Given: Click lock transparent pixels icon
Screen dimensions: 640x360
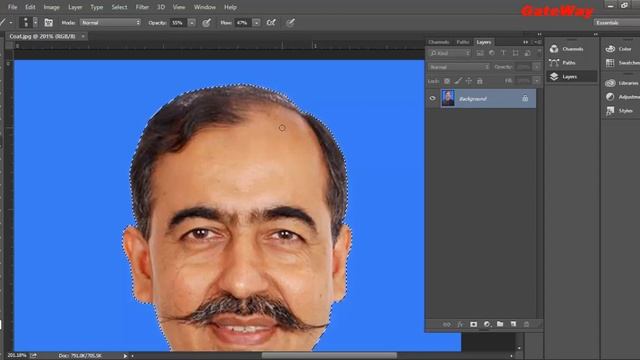Looking at the screenshot, I should pyautogui.click(x=447, y=81).
